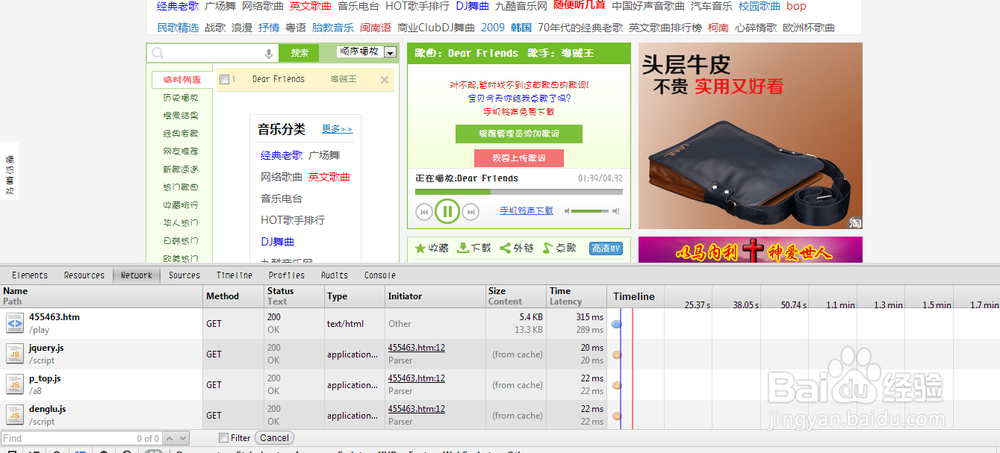Image resolution: width=1000 pixels, height=453 pixels.
Task: Open the 手机铃声下载 link
Action: tap(526, 211)
